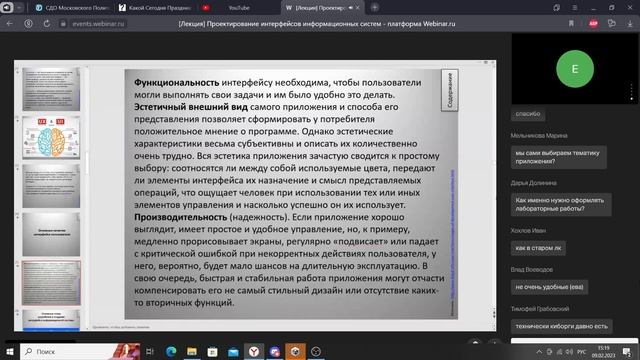Open the purple chat app in taskbar
The height and width of the screenshot is (360, 640).
click(275, 351)
